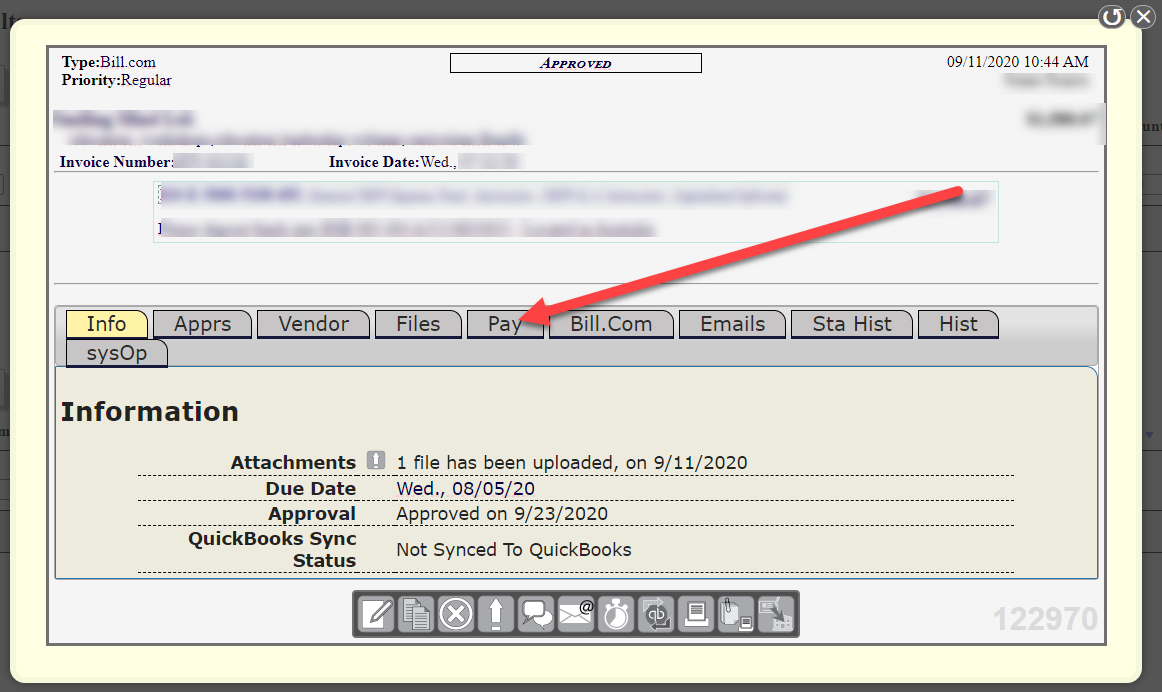This screenshot has width=1162, height=692.
Task: Click the refresh button at dialog top-right
Action: pyautogui.click(x=1112, y=17)
